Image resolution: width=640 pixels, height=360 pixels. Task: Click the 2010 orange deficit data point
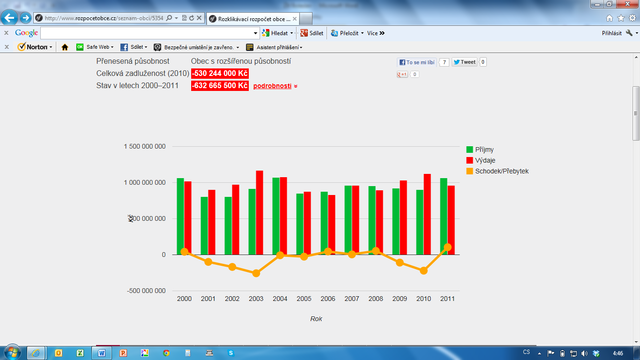pos(424,270)
